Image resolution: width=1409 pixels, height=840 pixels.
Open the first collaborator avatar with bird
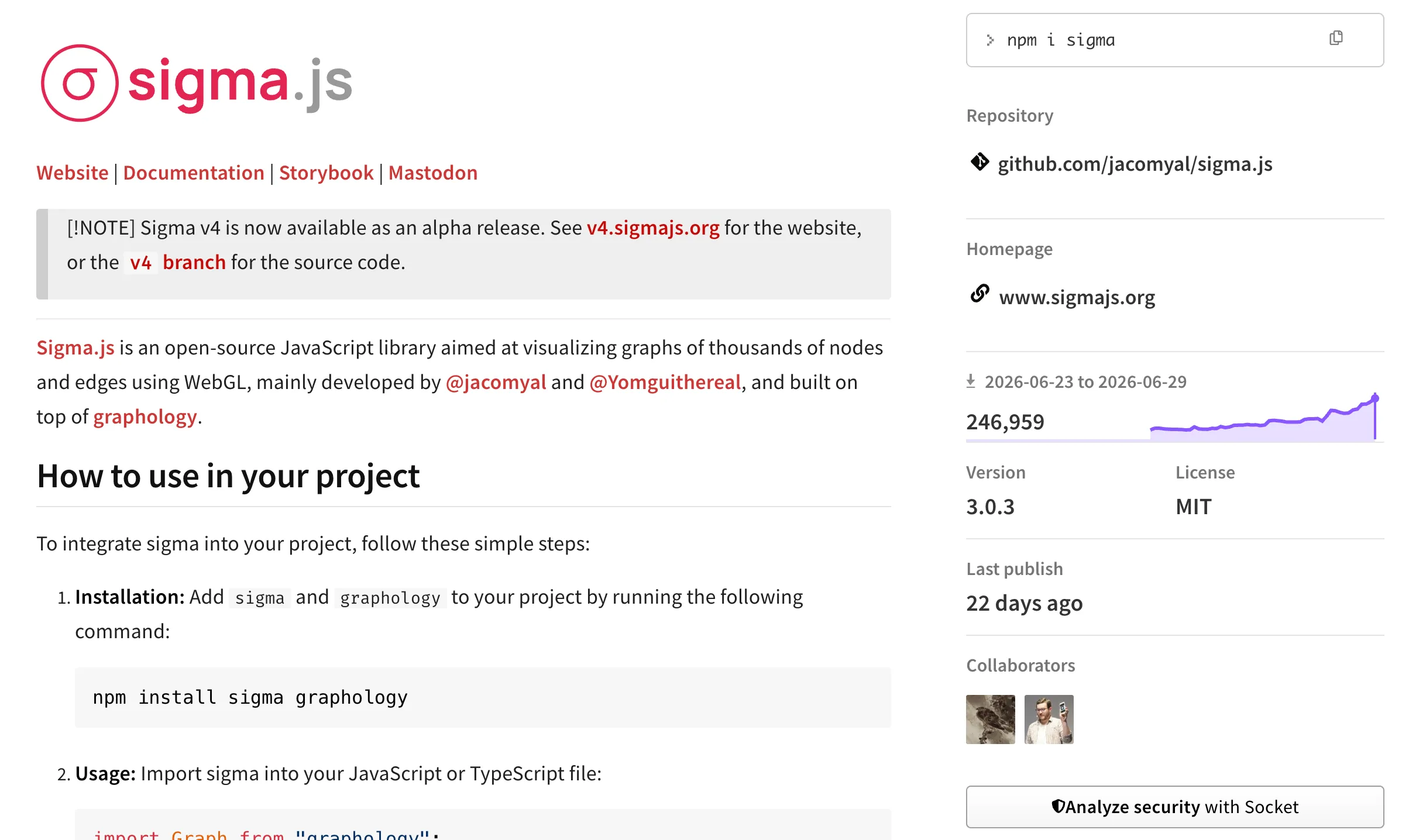991,719
